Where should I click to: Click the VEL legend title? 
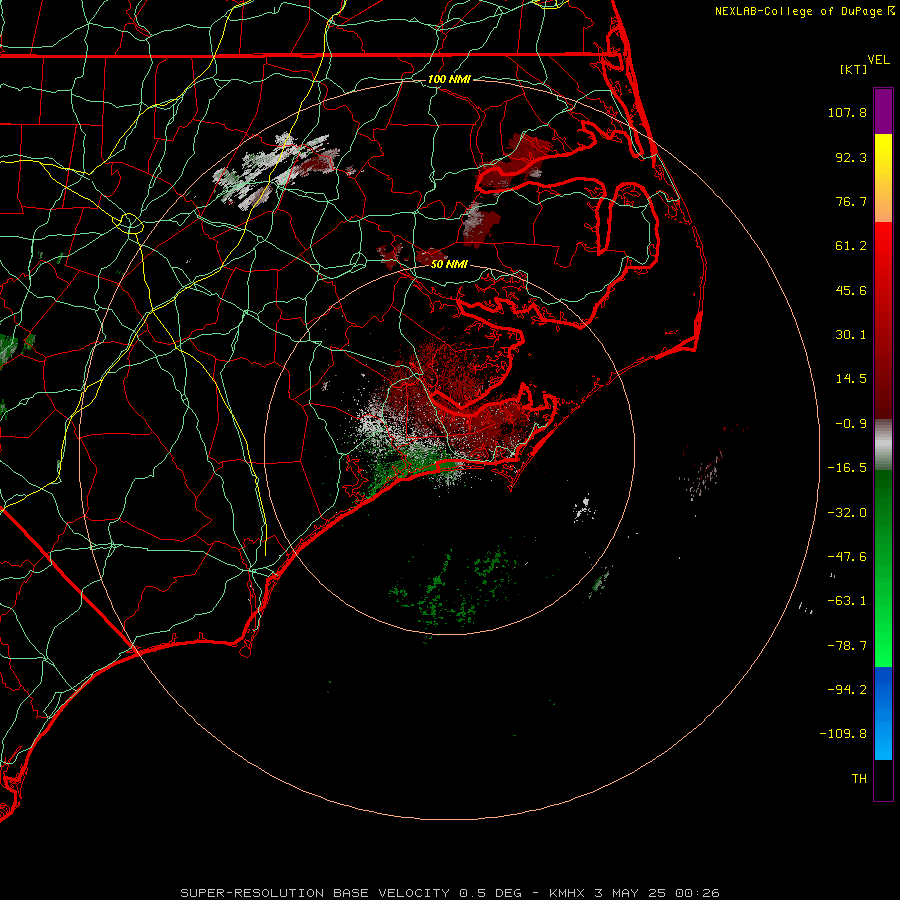tap(879, 60)
